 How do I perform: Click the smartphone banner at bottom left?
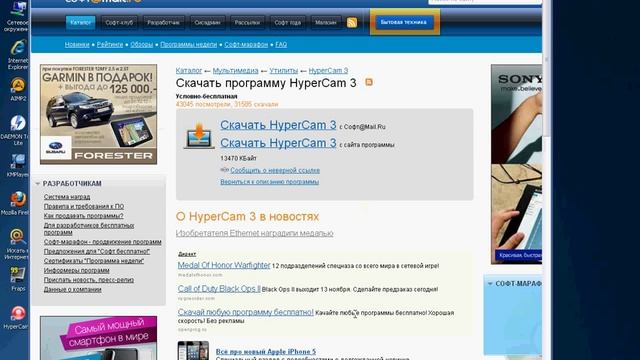pyautogui.click(x=98, y=338)
